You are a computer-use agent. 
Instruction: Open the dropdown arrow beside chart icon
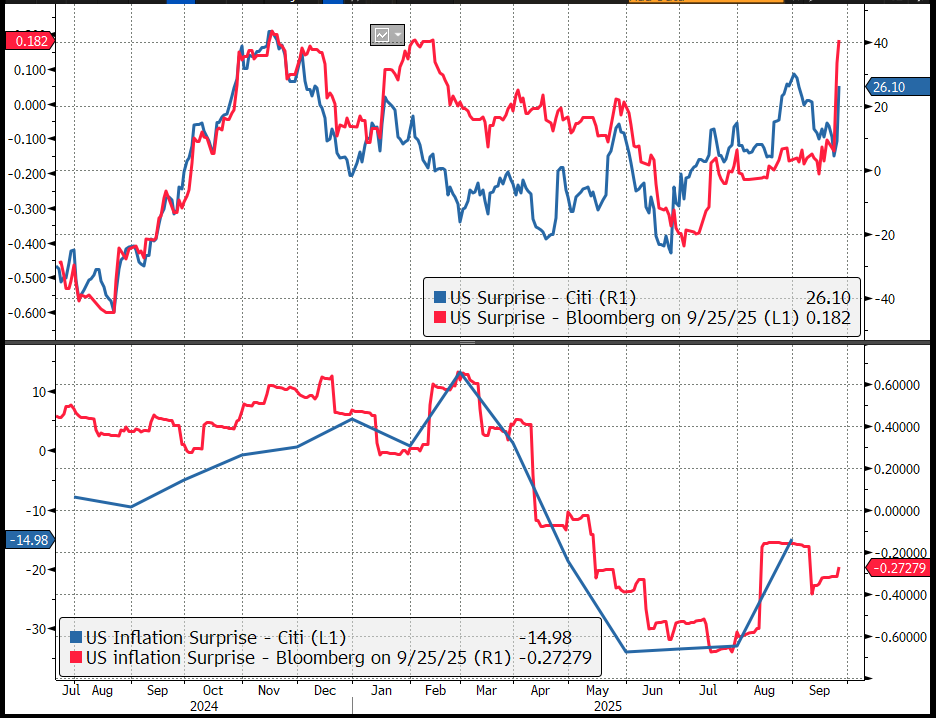click(398, 35)
